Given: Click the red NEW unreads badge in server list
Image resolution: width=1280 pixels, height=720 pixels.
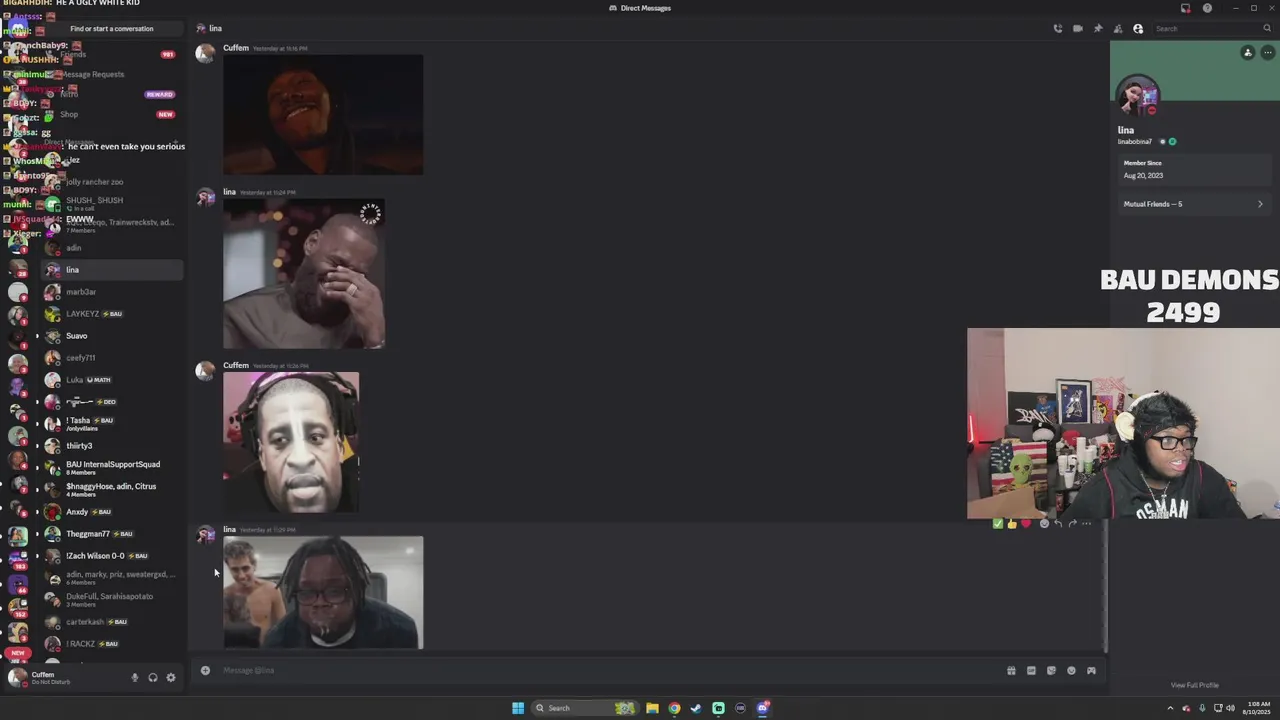Looking at the screenshot, I should click(18, 653).
